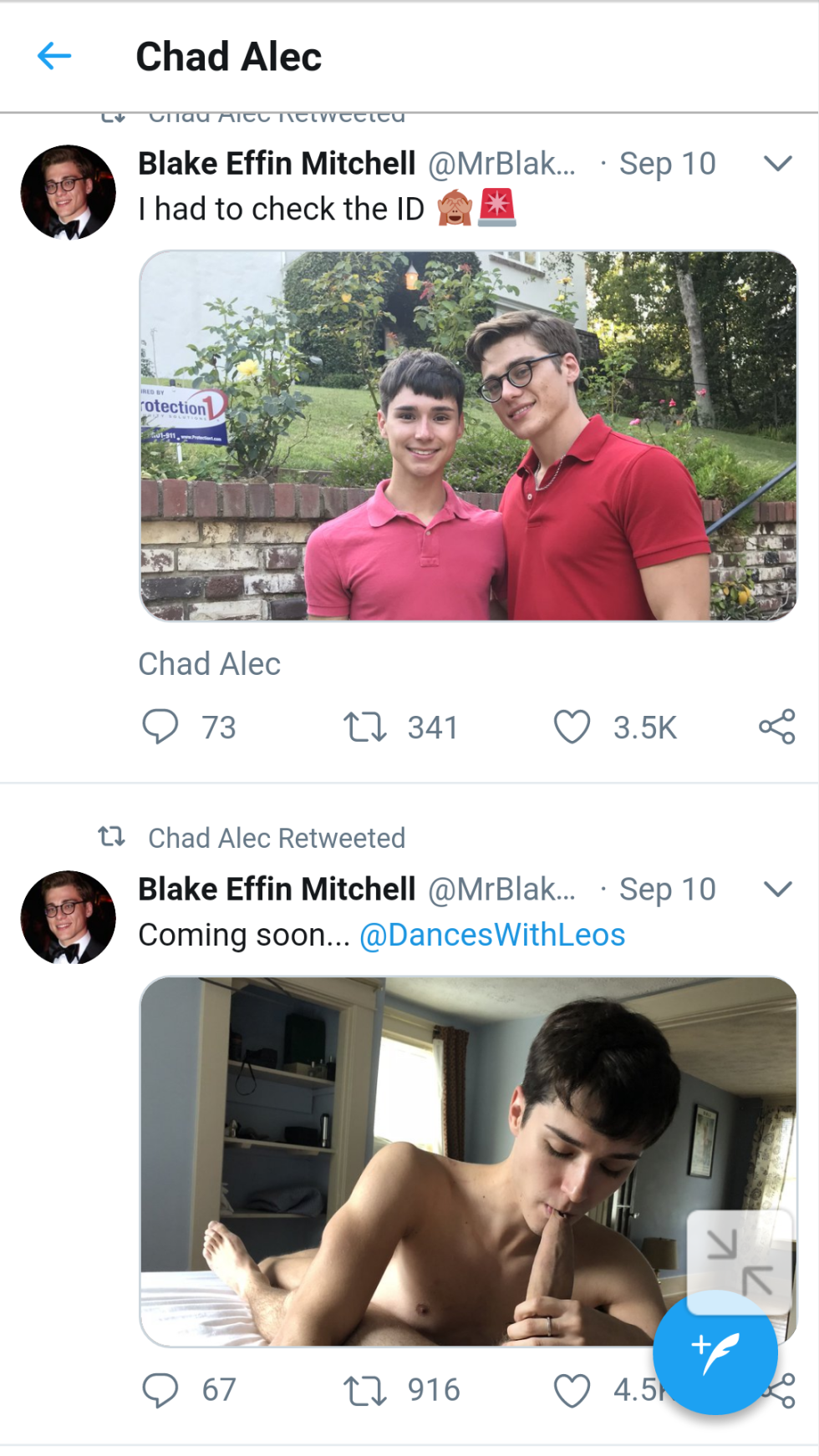The image size is (819, 1456).
Task: Tap the "Chad Alec" caption below the photo
Action: (209, 664)
